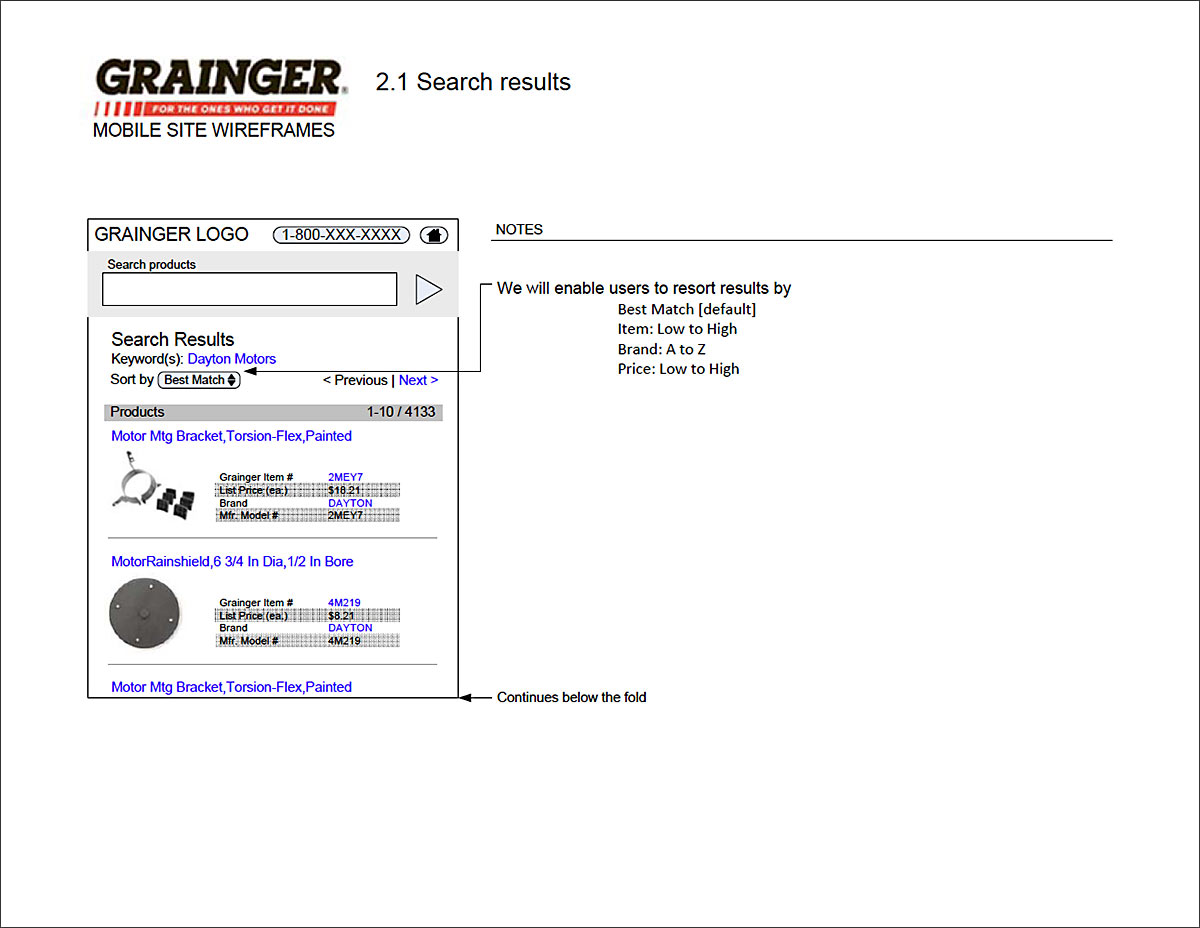Tap the 1-800-XXX-XXXX phone button
The image size is (1200, 928).
coord(341,235)
